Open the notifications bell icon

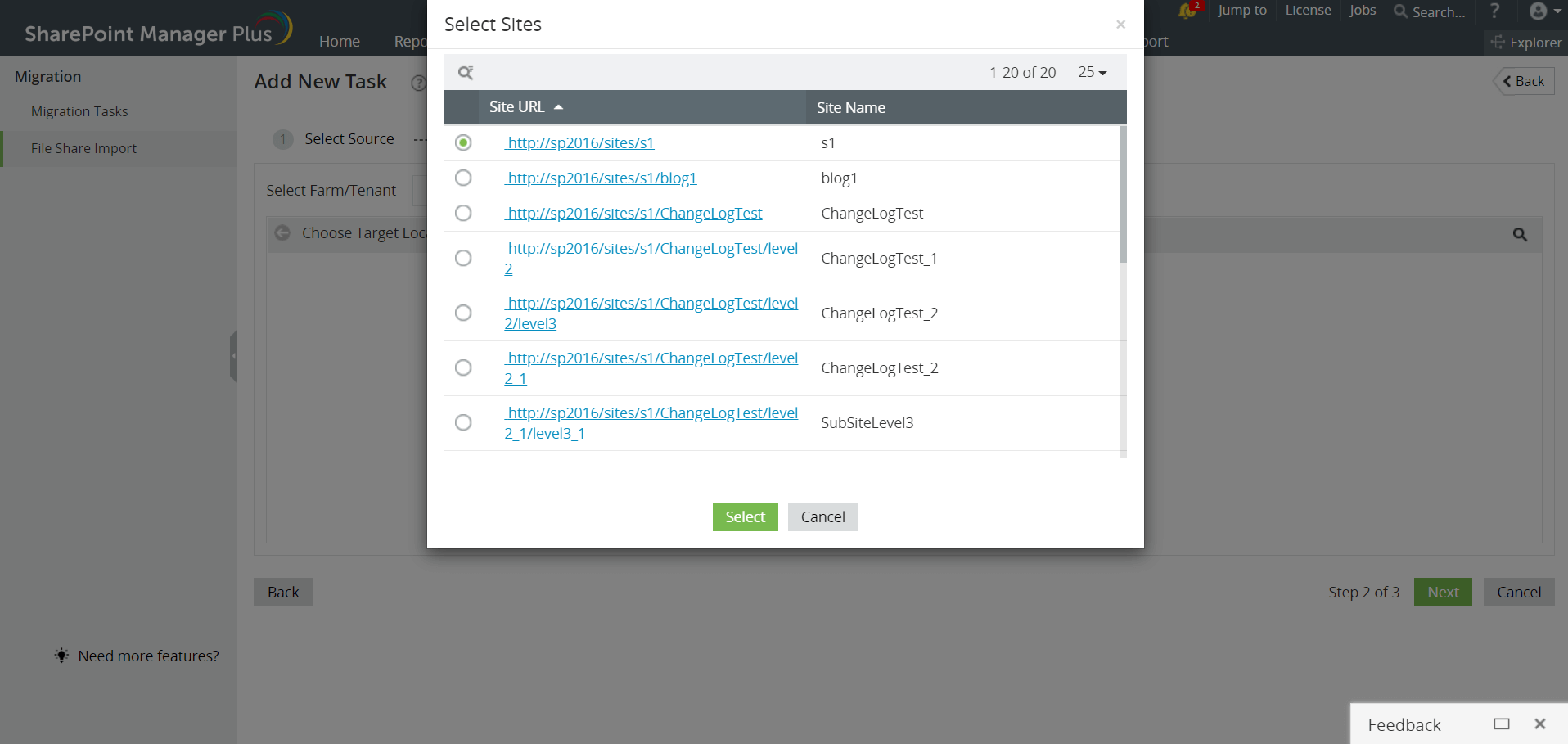(x=1188, y=11)
